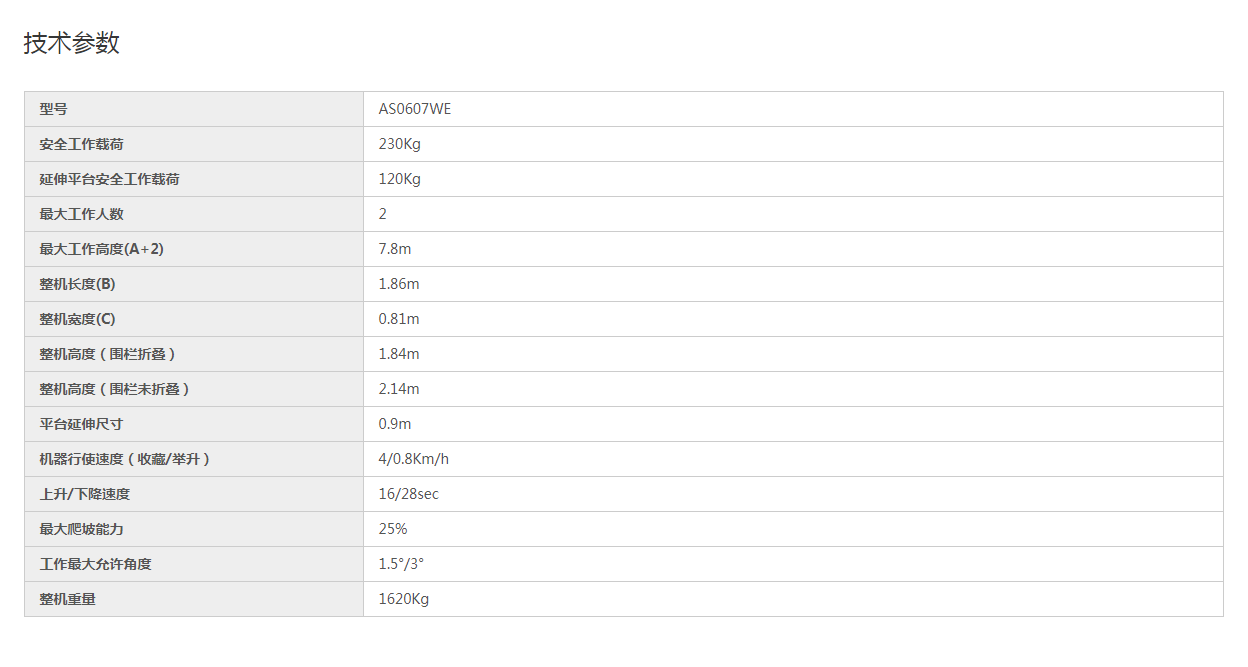
Task: Click the 技术参数 heading
Action: tap(72, 43)
